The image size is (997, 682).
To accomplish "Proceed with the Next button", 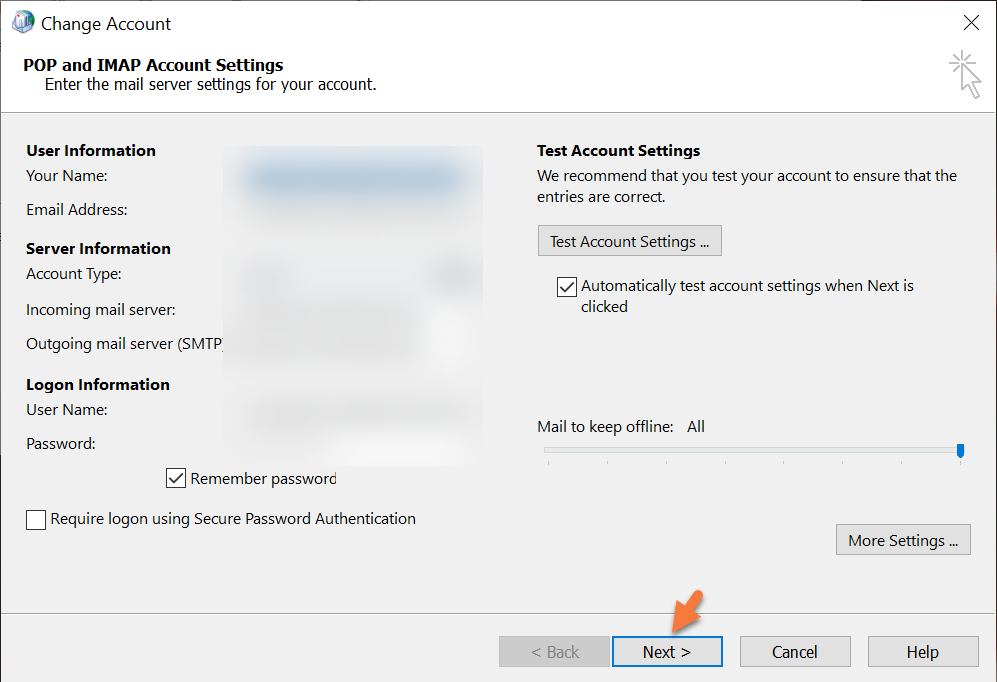I will [x=666, y=652].
